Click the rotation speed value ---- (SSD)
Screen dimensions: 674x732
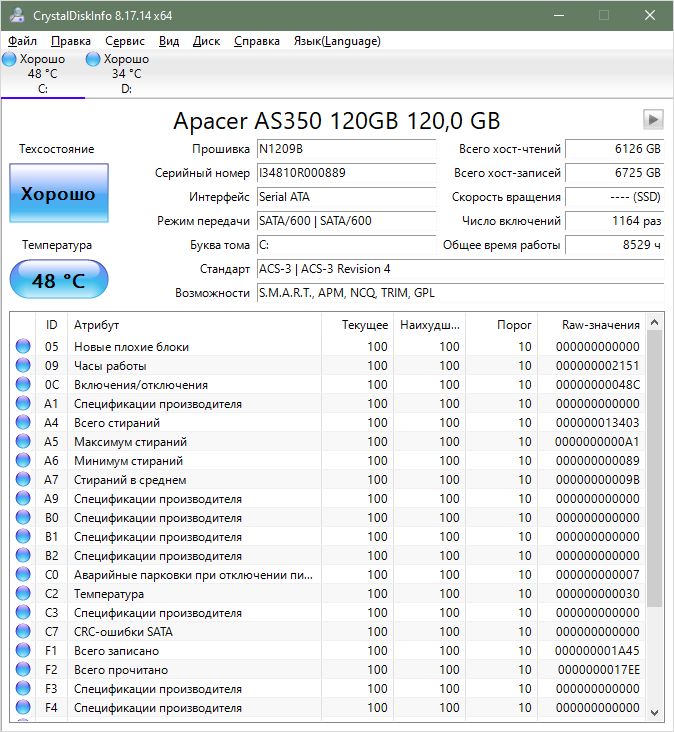(x=615, y=197)
